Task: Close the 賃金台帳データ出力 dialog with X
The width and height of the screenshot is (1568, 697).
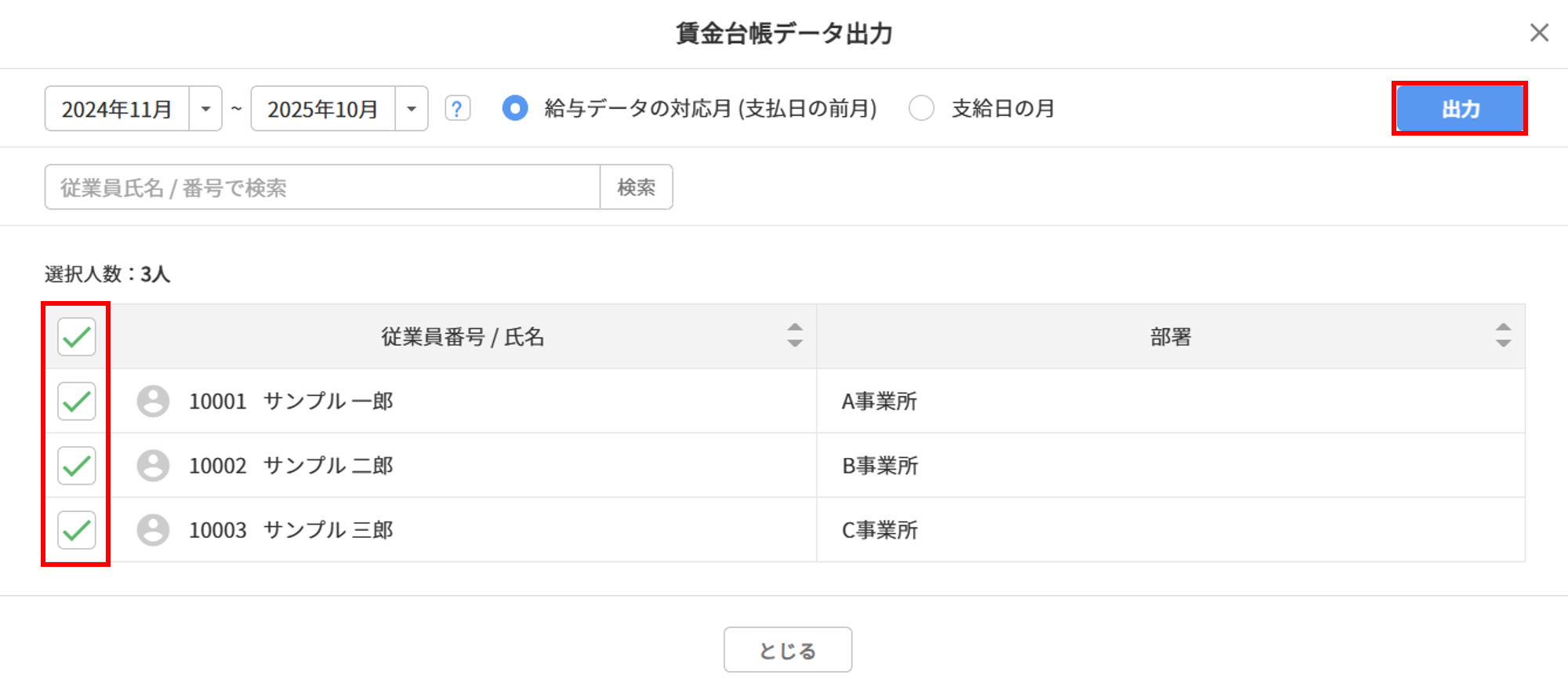Action: [1539, 33]
